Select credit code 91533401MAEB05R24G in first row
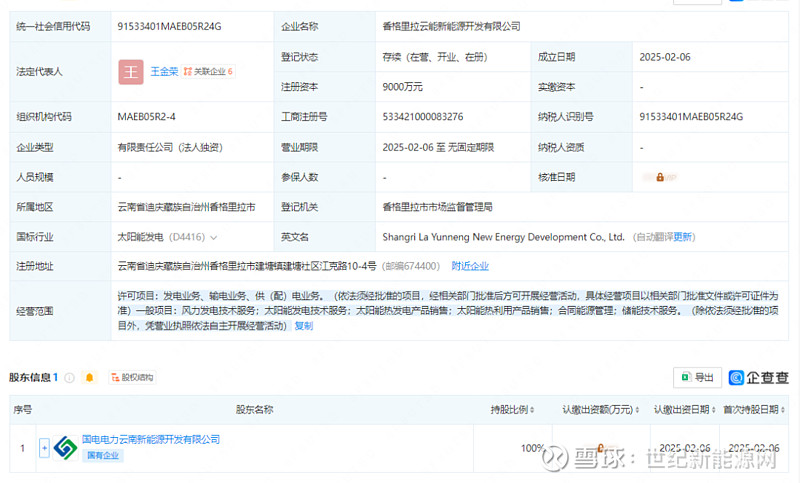800x483 pixels. pyautogui.click(x=169, y=27)
